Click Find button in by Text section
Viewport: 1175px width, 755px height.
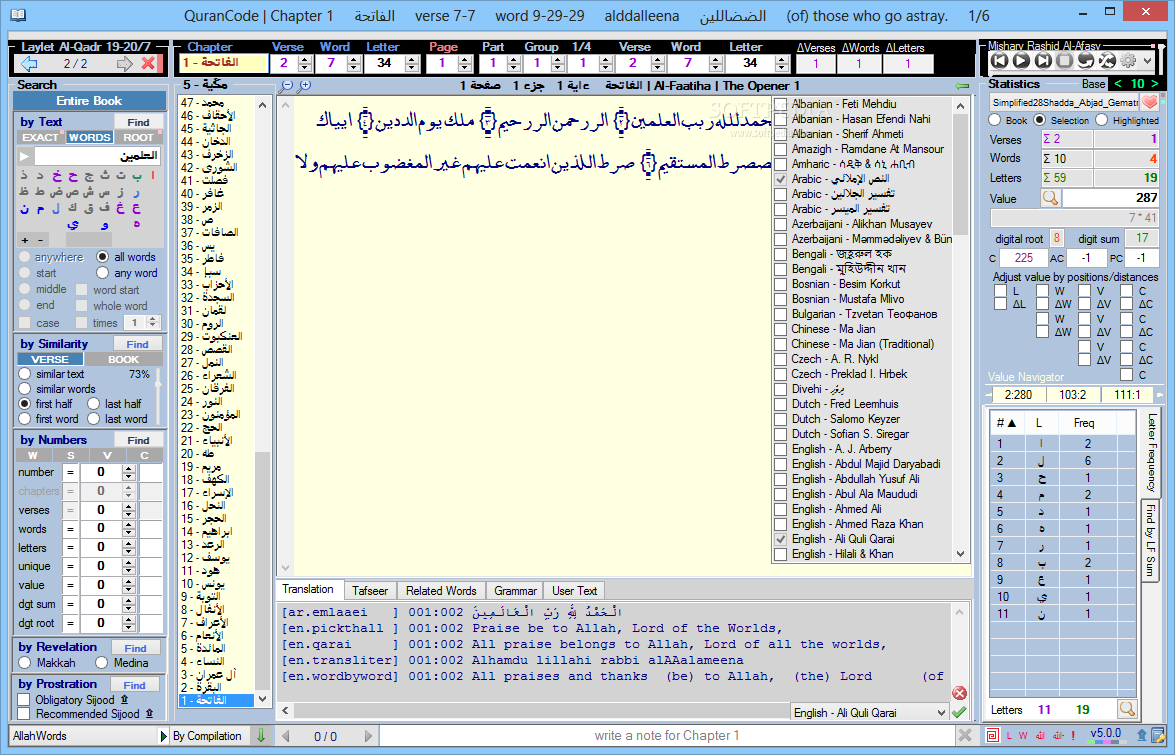coord(138,122)
